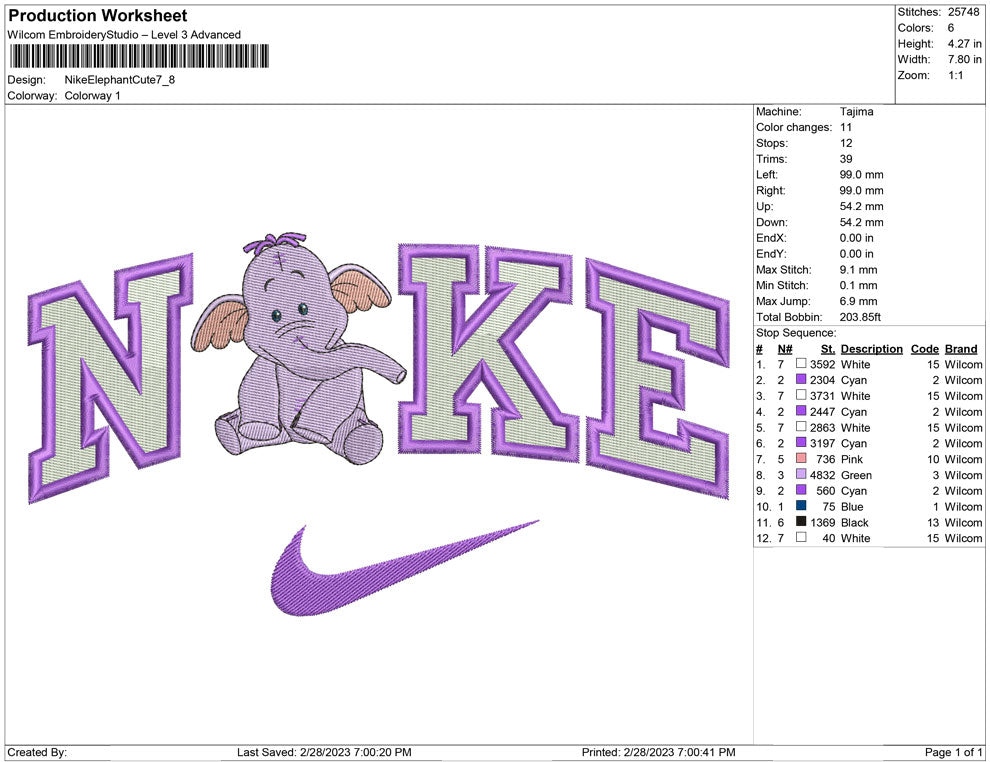990x762 pixels.
Task: Click design name 'NikeElephantCute7_8'
Action: click(119, 80)
